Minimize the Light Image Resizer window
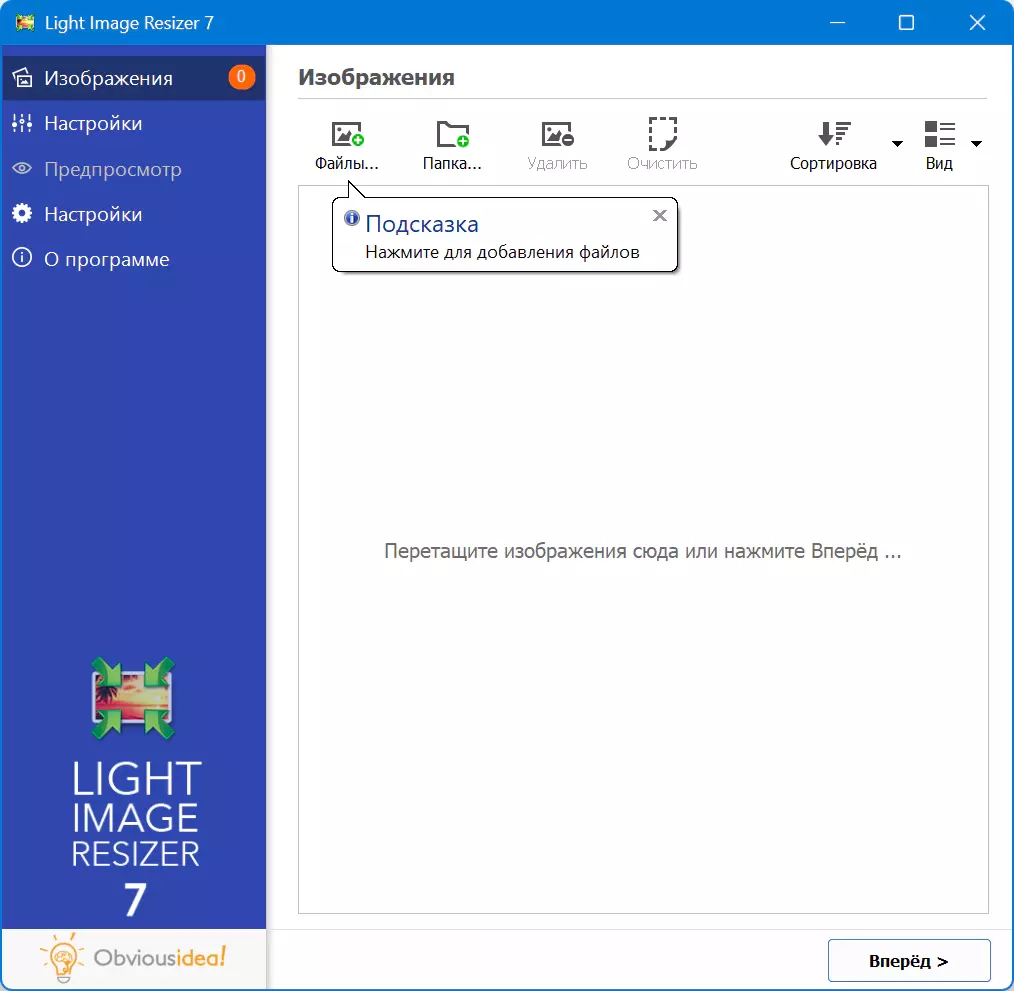The height and width of the screenshot is (991, 1014). point(837,23)
